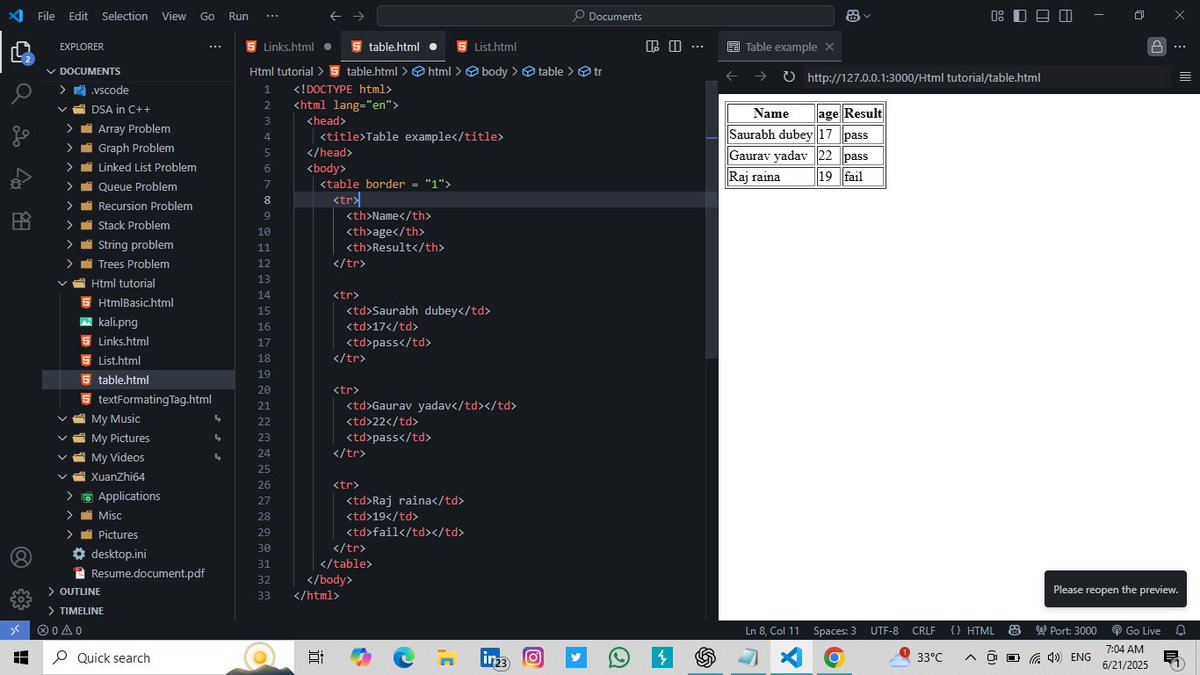Click the Windows Start button

click(22, 657)
